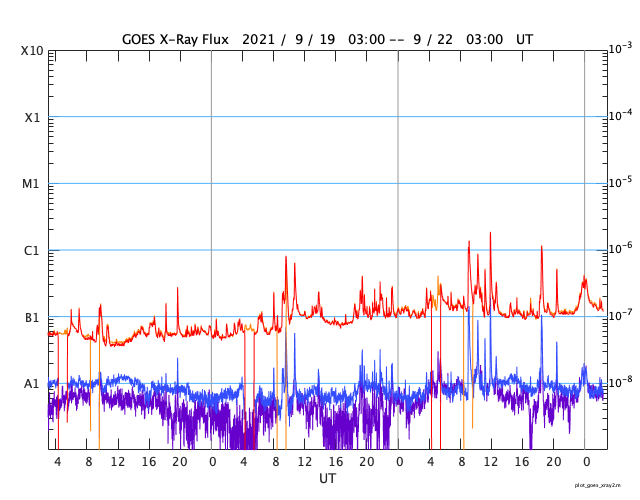Click the B1 flare class label
The image size is (640, 500).
[32, 318]
